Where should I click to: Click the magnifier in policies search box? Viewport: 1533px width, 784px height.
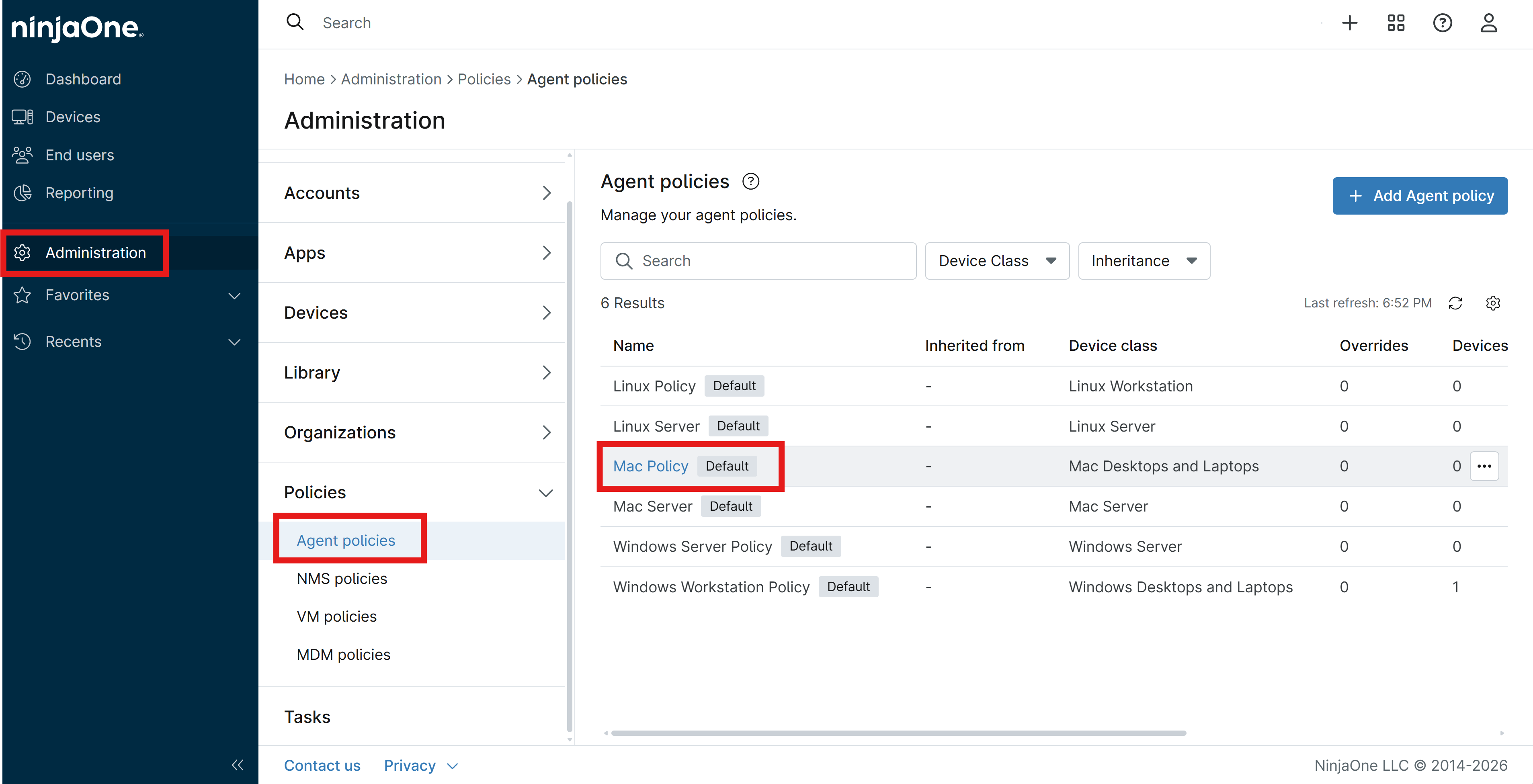tap(624, 261)
